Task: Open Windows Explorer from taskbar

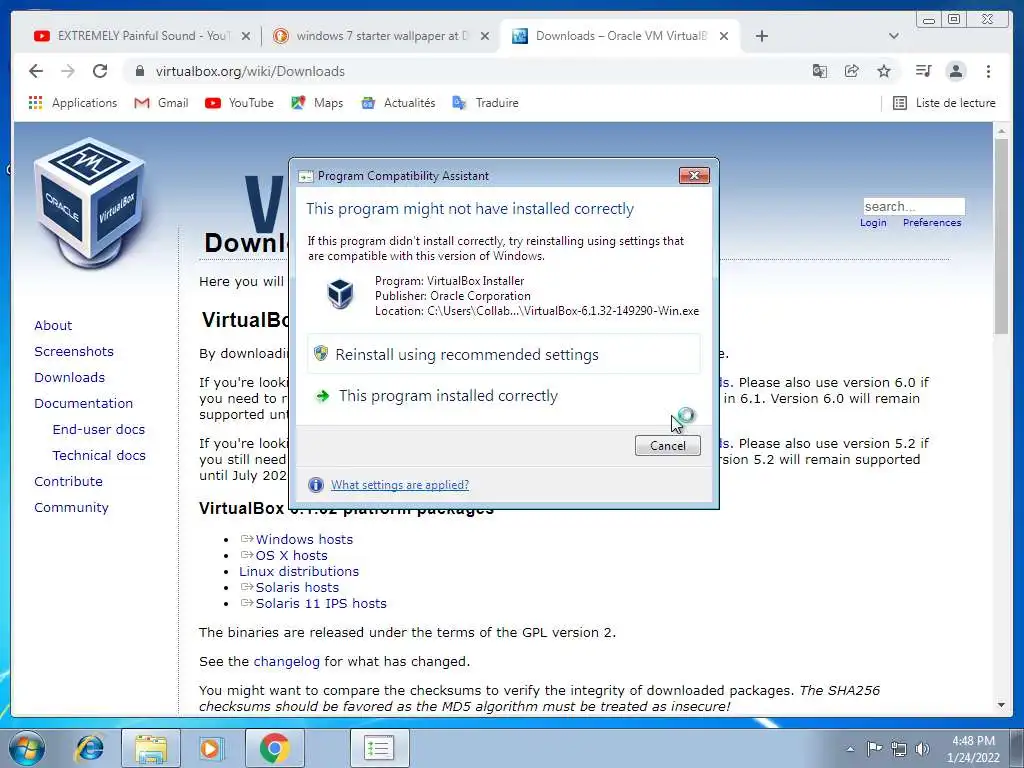Action: (150, 748)
